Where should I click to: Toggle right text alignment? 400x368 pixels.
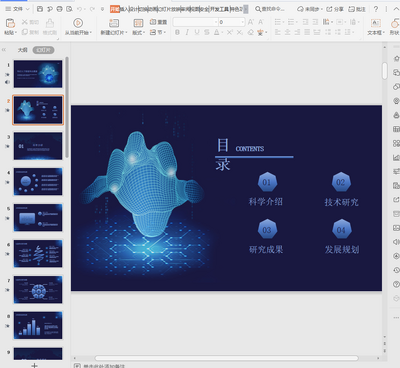coord(297,32)
